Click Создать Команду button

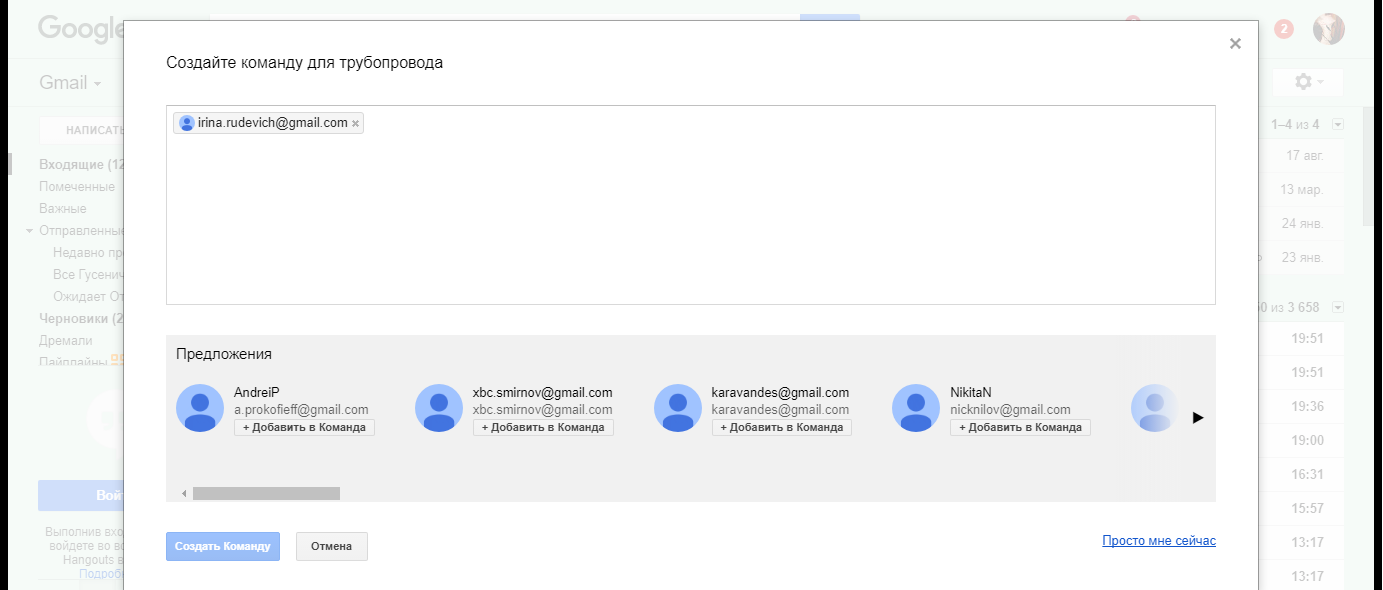click(x=223, y=546)
